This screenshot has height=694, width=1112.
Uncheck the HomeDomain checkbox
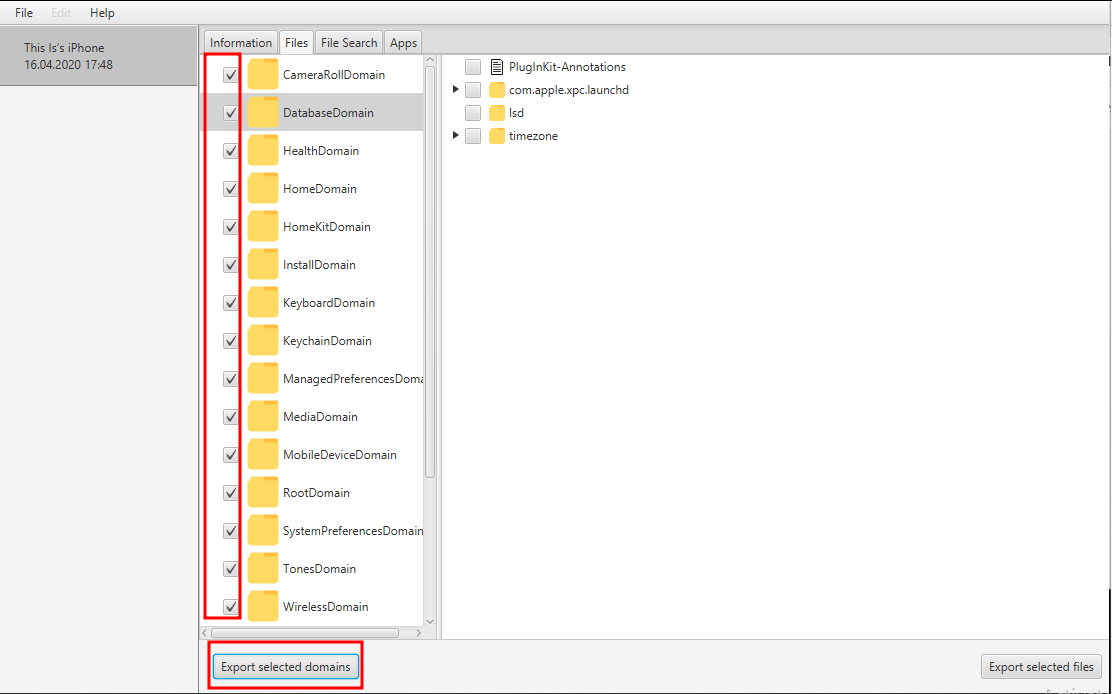[x=230, y=189]
